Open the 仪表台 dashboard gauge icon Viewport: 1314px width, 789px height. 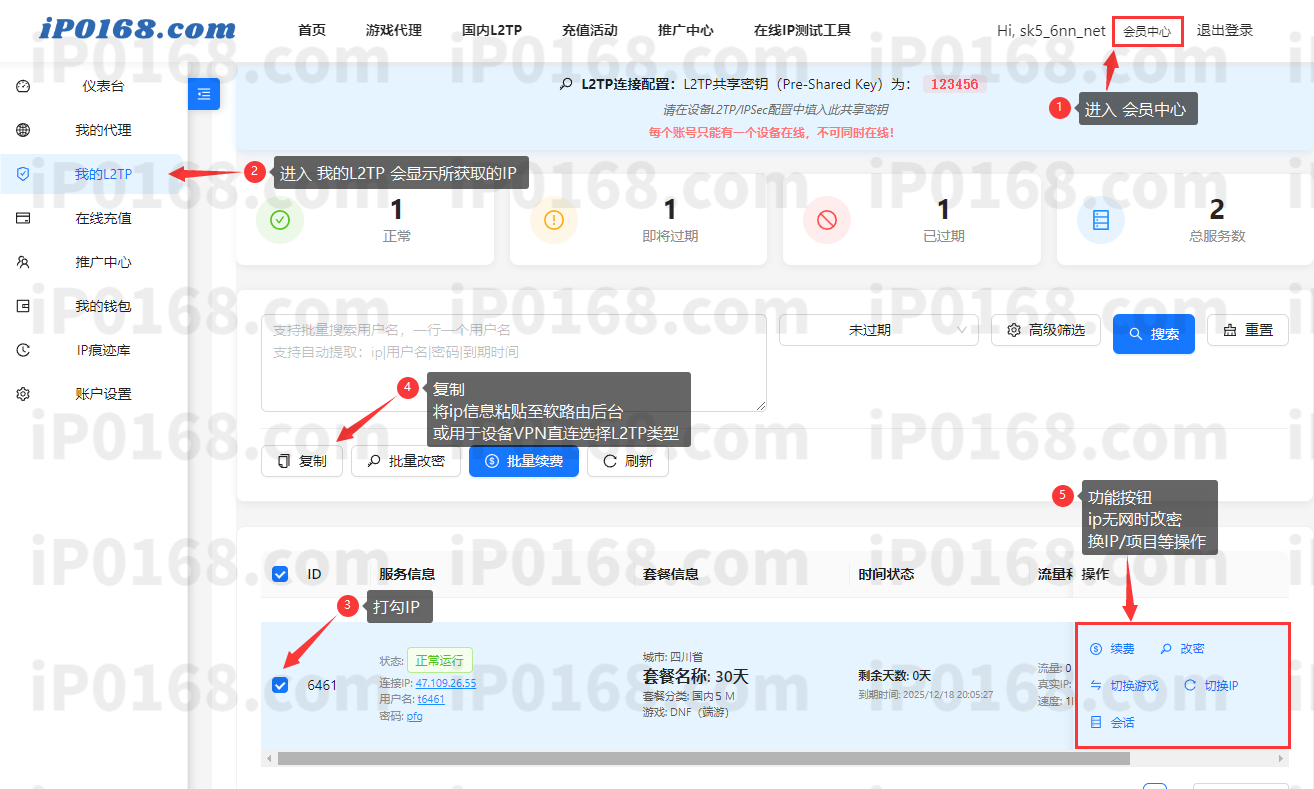point(22,86)
